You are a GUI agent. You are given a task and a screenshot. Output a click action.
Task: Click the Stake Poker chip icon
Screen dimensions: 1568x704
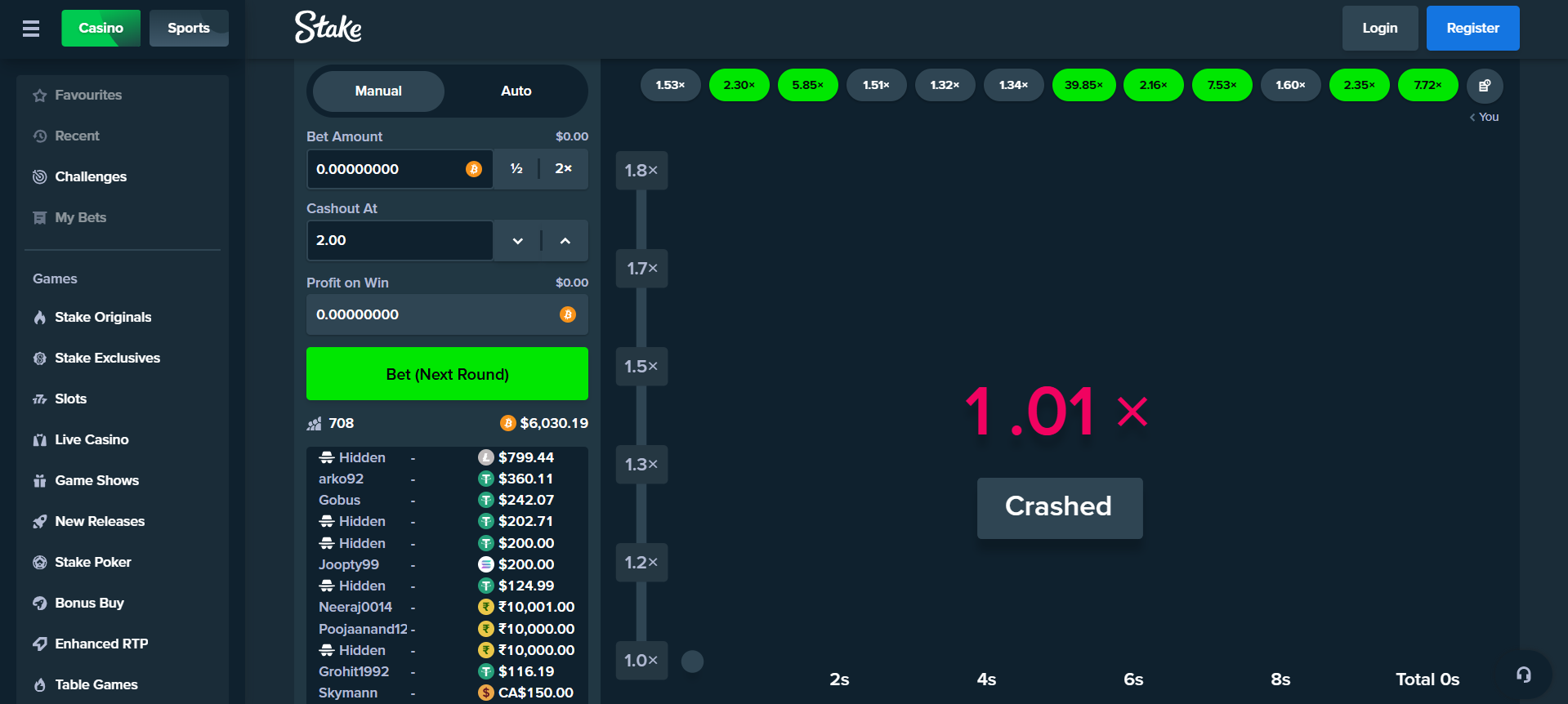tap(39, 563)
